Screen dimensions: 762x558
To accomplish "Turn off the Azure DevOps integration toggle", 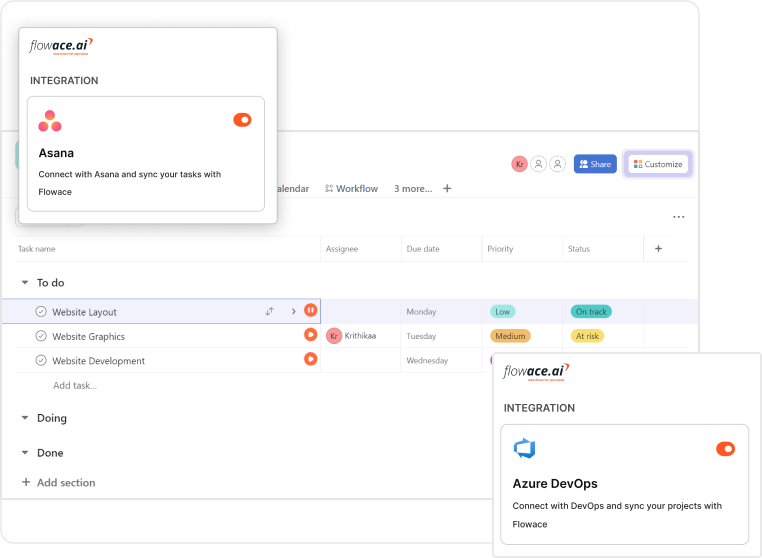I will [726, 449].
